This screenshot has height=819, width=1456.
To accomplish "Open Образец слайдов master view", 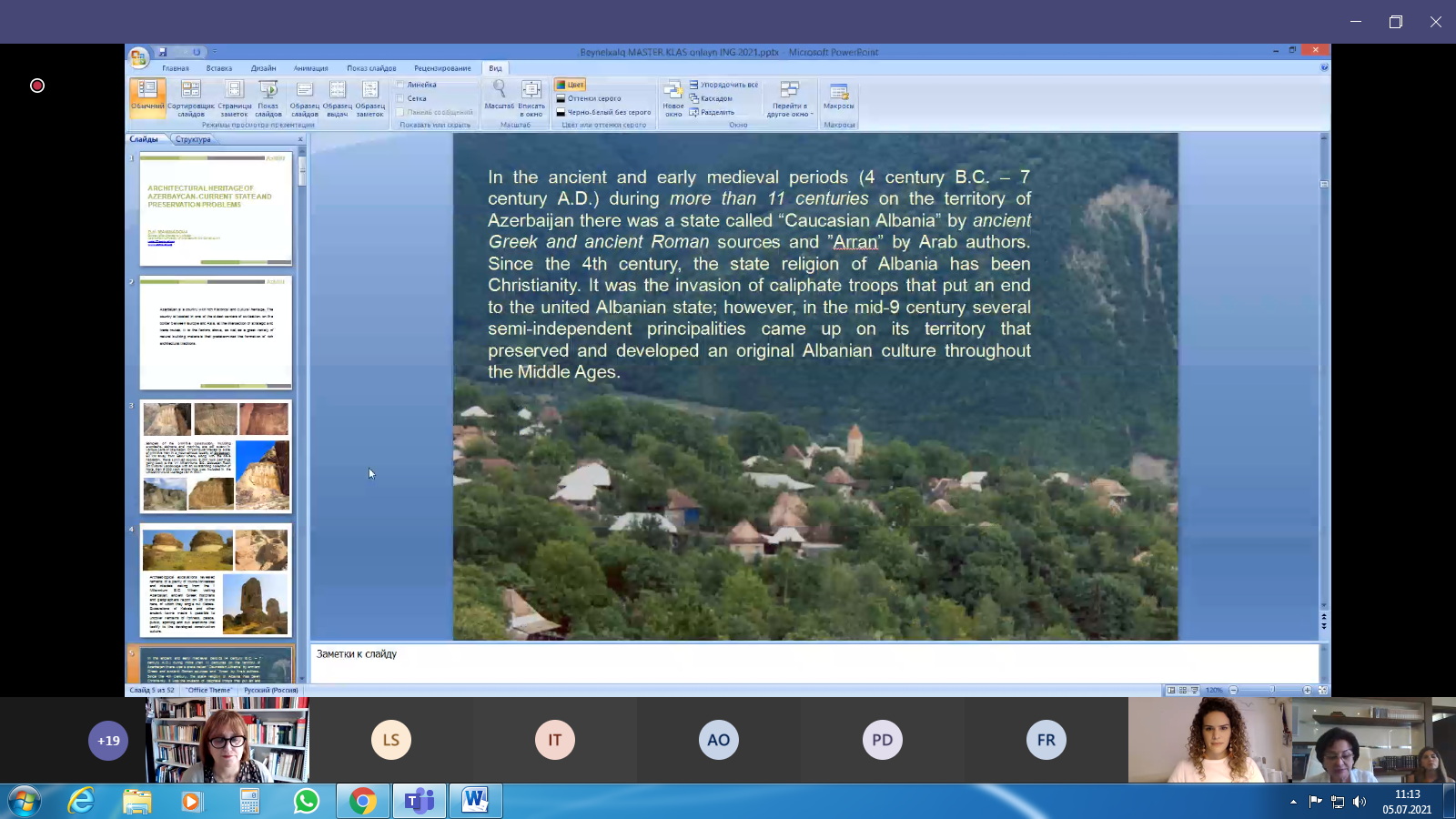I will [x=305, y=98].
